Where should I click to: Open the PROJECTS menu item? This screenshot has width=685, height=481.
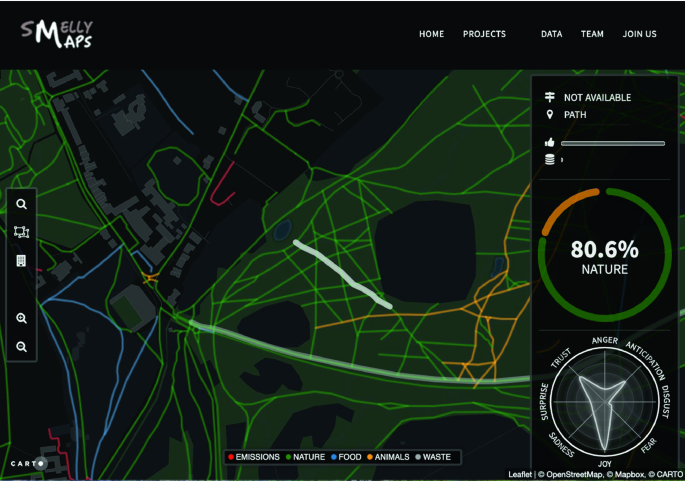pos(484,34)
